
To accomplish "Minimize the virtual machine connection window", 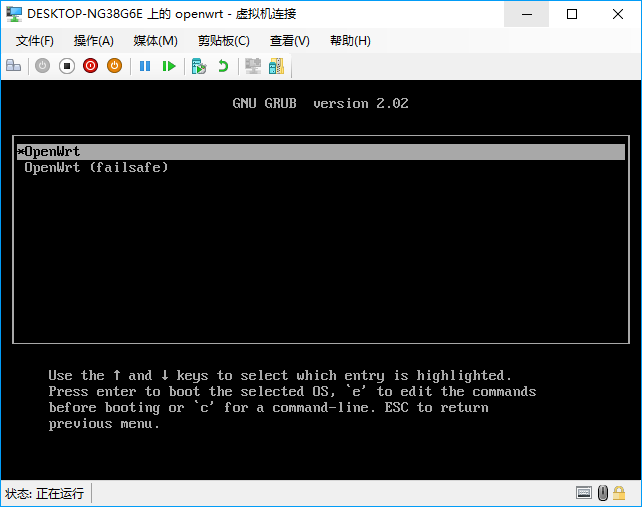I will 527,14.
